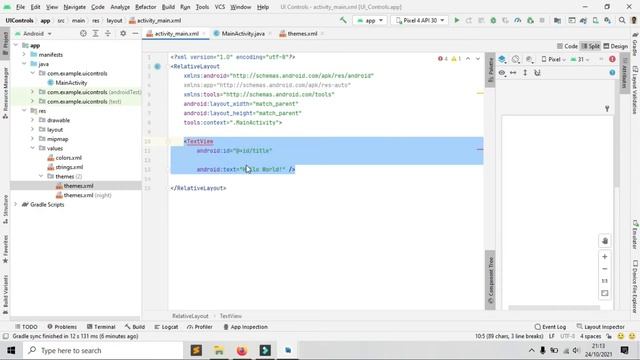
Task: Open Project panel gear settings
Action: (x=123, y=33)
